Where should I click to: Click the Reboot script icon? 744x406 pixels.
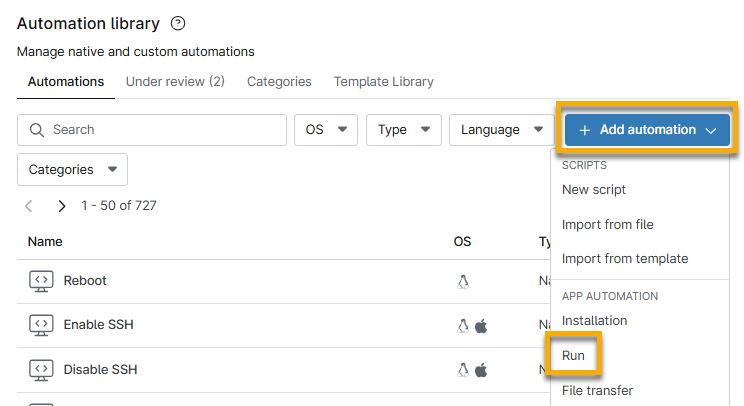[41, 281]
